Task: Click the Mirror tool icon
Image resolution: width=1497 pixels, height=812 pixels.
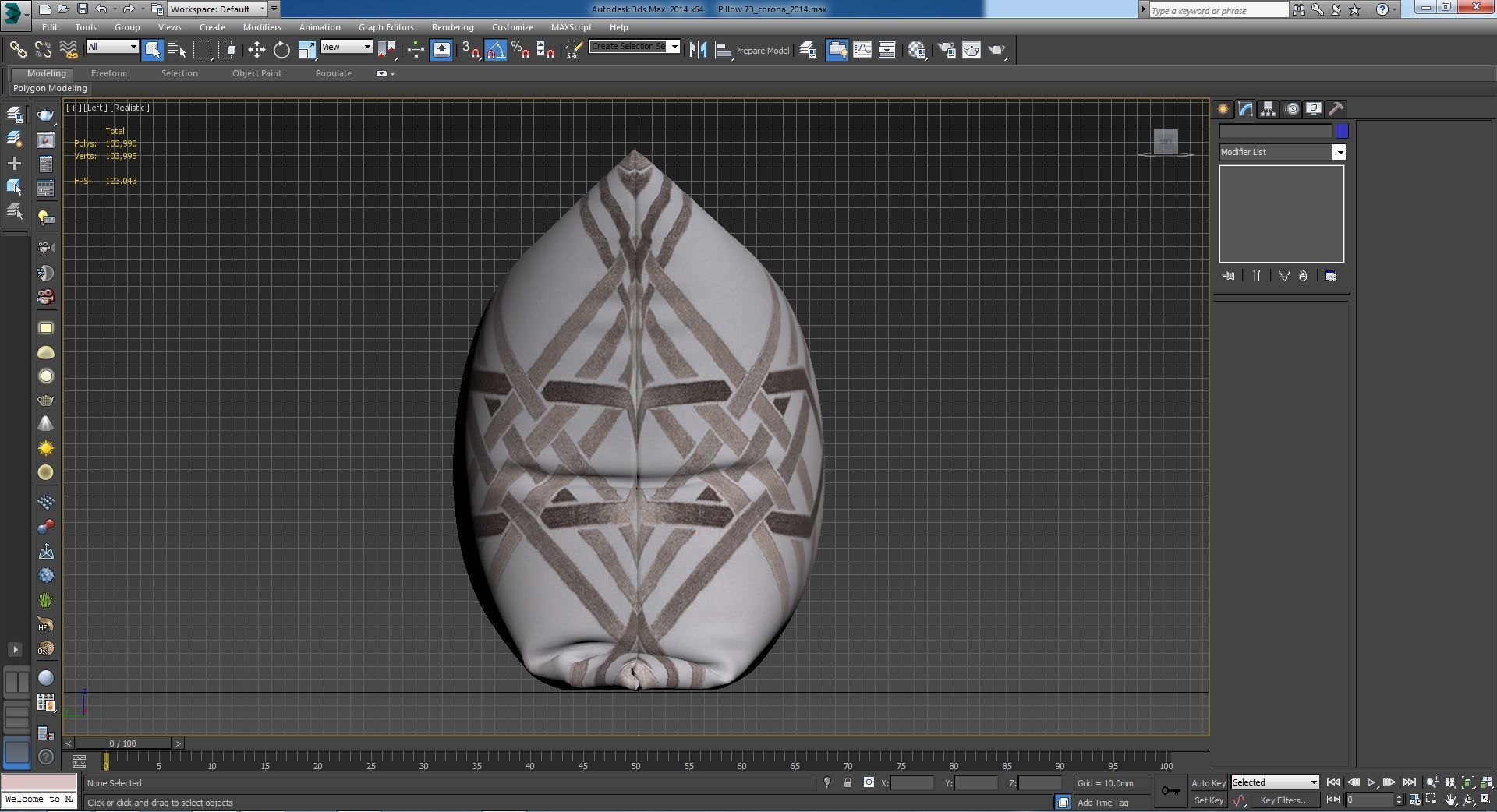Action: (x=698, y=50)
